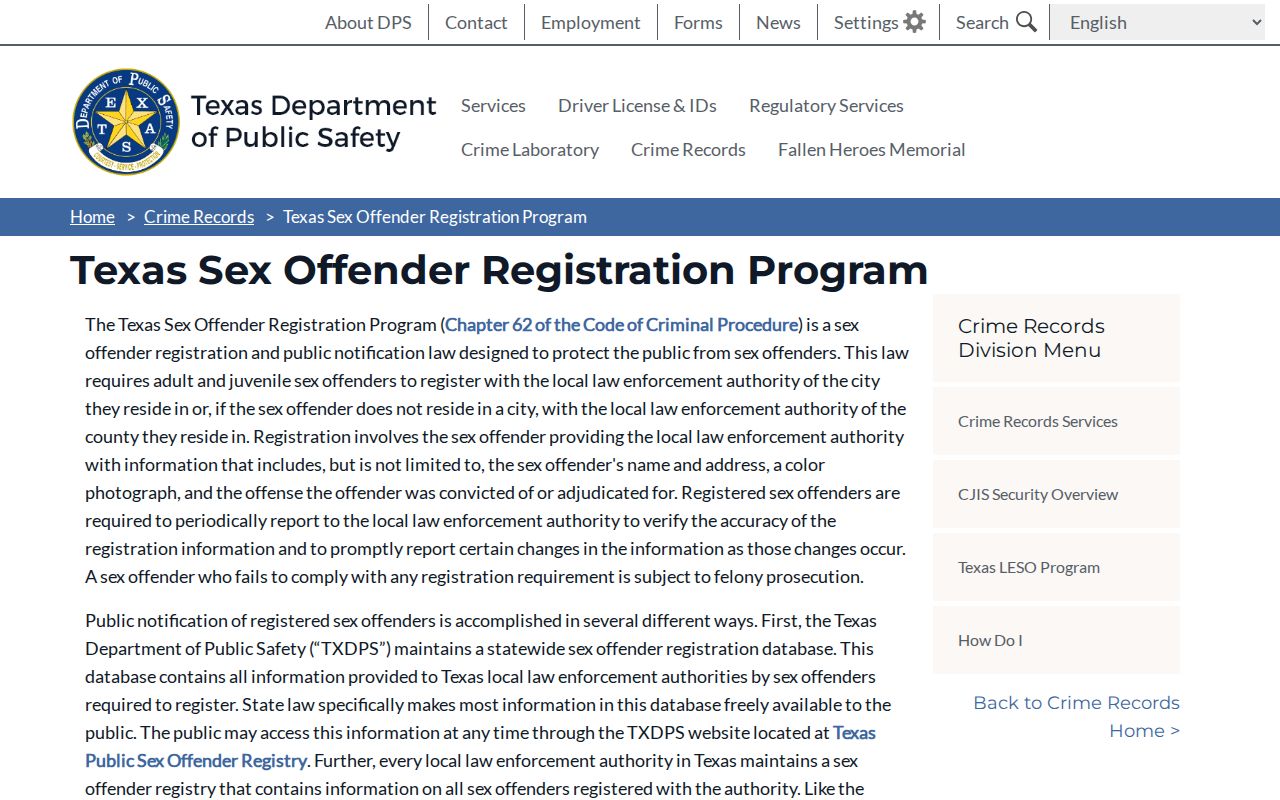Click the Crime Records breadcrumb link
Screen dimensions: 1280x800
pyautogui.click(x=199, y=217)
